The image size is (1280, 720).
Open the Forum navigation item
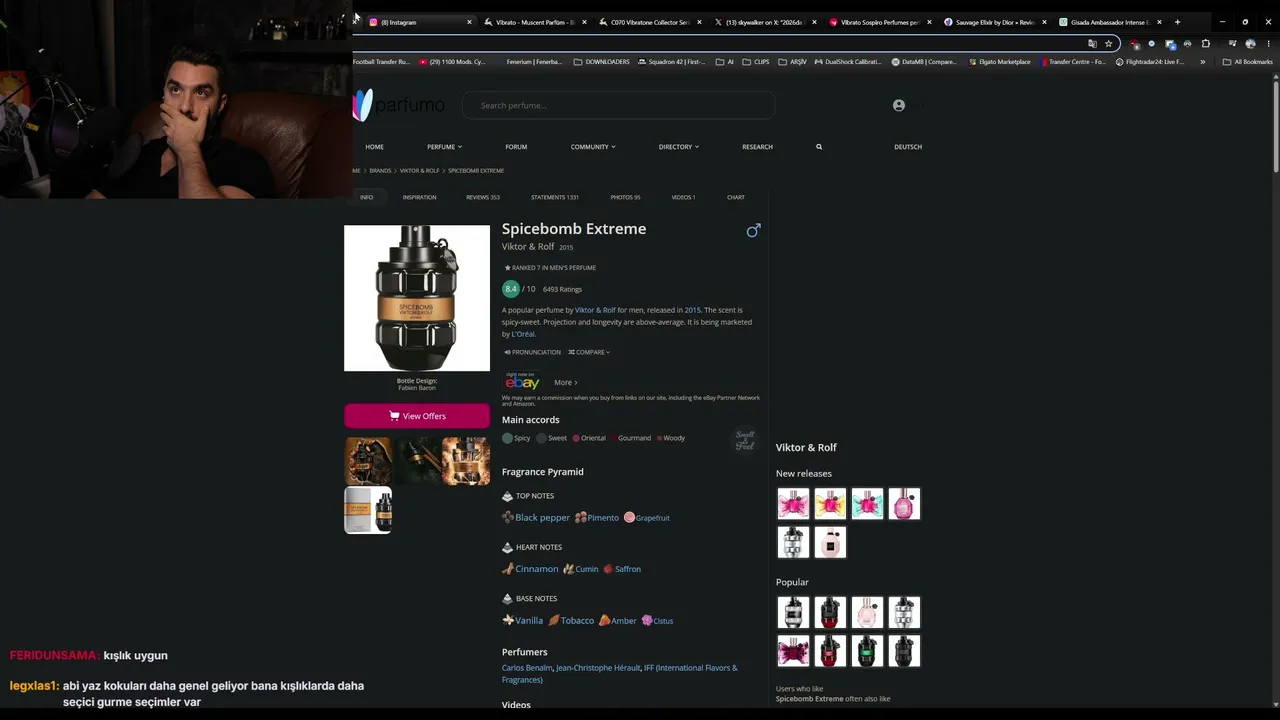click(x=516, y=147)
